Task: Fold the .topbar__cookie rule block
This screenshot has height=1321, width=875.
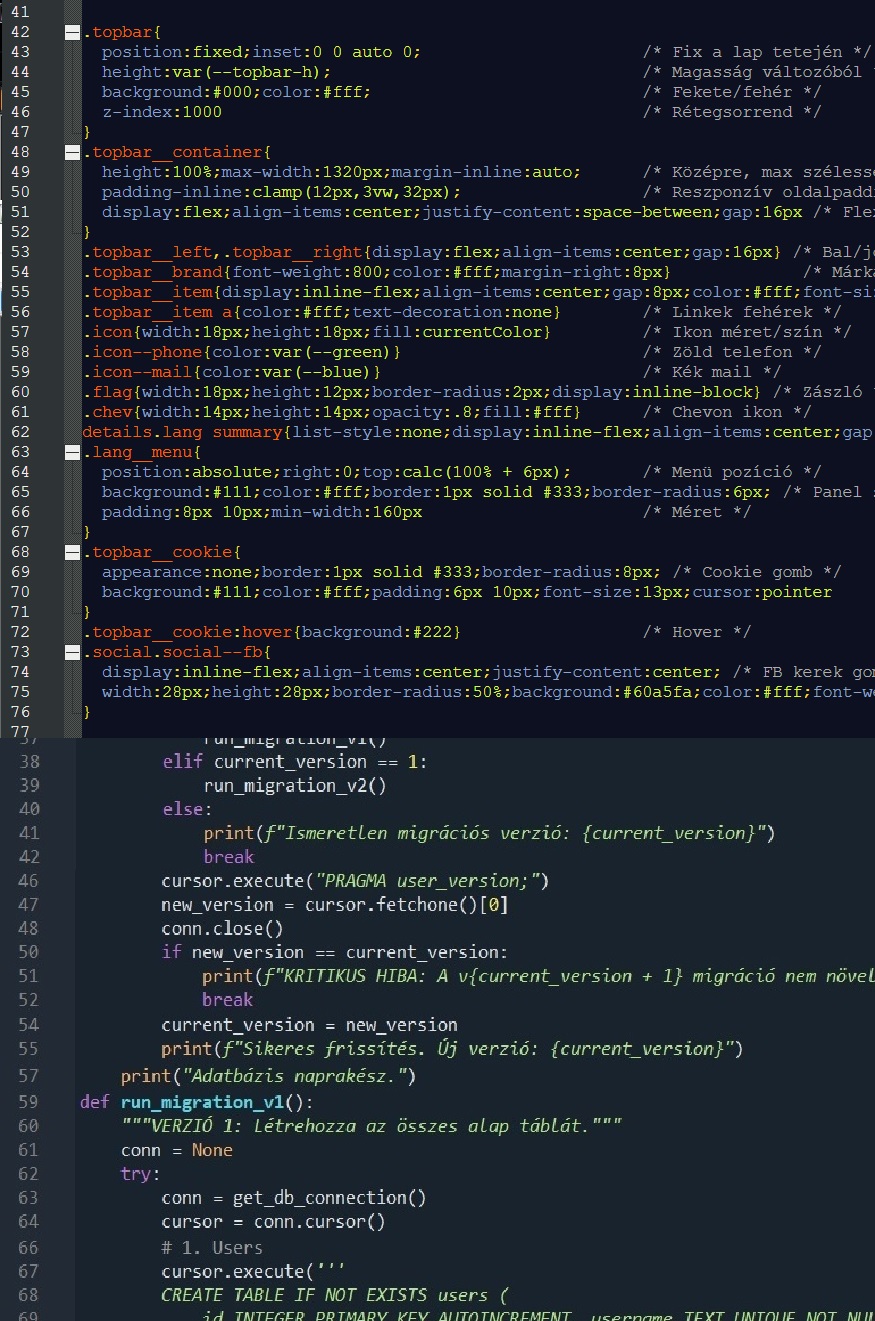Action: pyautogui.click(x=72, y=552)
